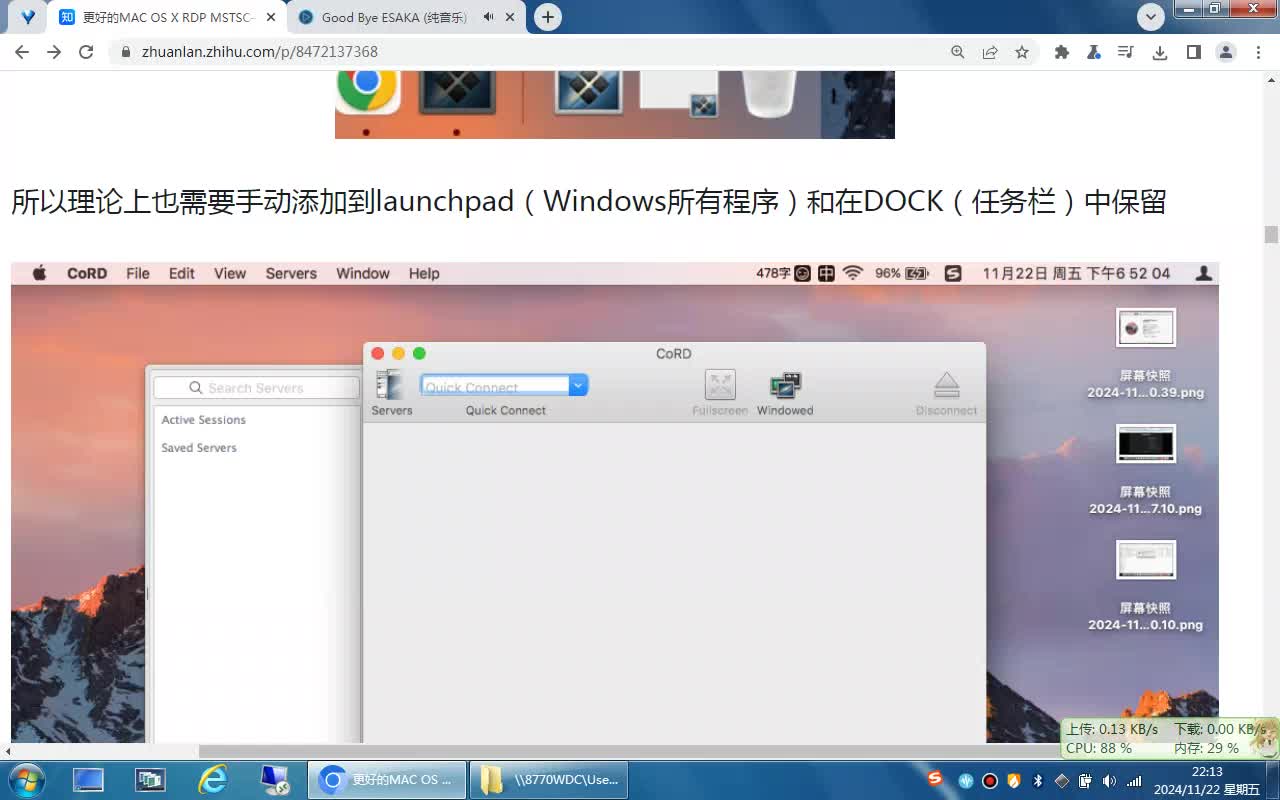Click Chrome's downloads icon
The width and height of the screenshot is (1280, 800).
tap(1160, 51)
